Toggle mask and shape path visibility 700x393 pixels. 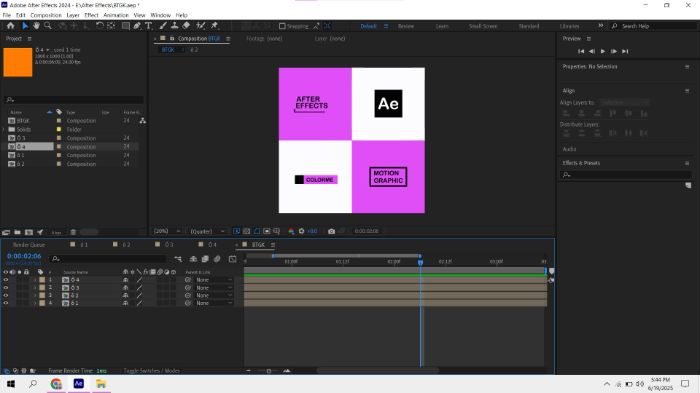pos(257,231)
